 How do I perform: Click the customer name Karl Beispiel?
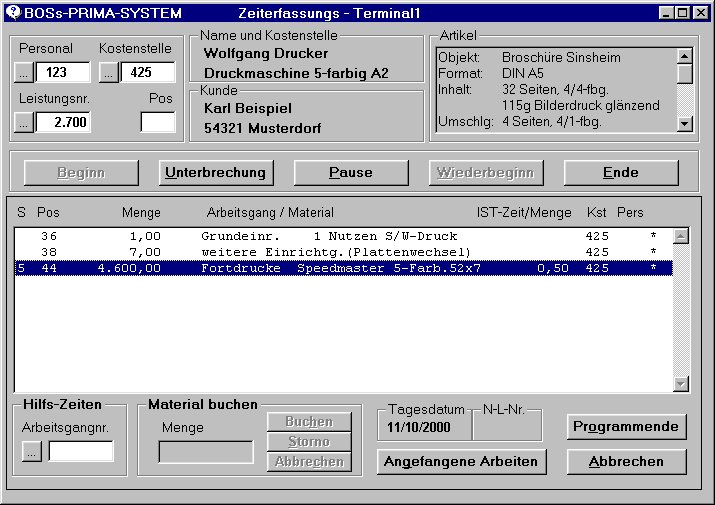248,109
